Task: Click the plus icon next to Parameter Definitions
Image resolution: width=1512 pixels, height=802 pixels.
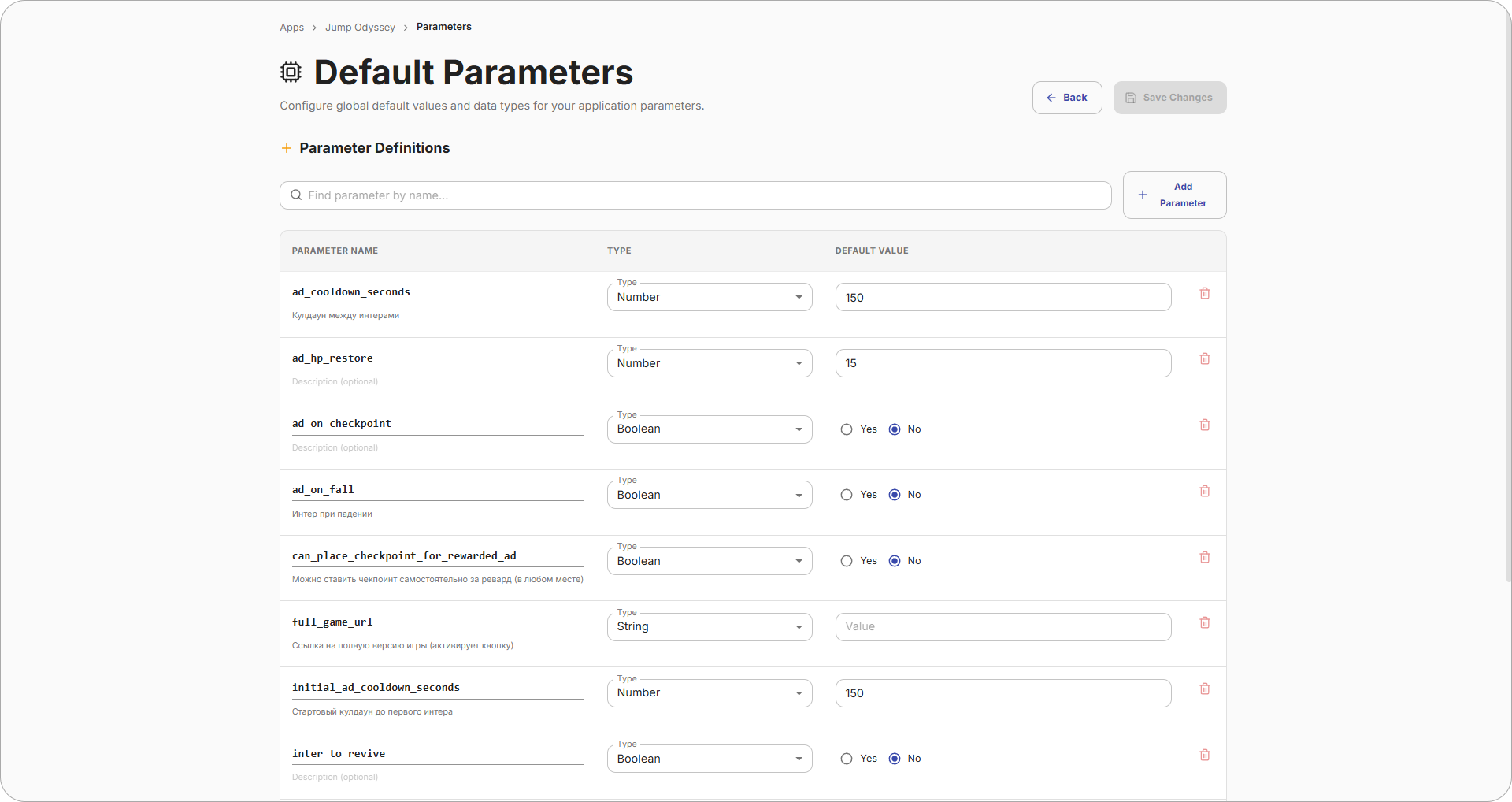Action: pos(287,148)
